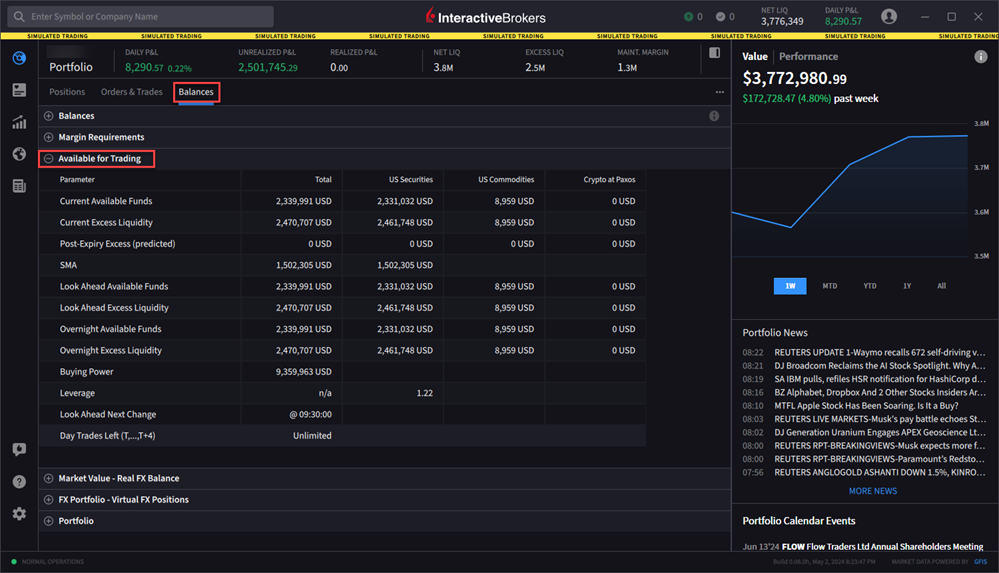
Task: Click the MAINT. MARGIN 1.3M value
Action: [627, 67]
